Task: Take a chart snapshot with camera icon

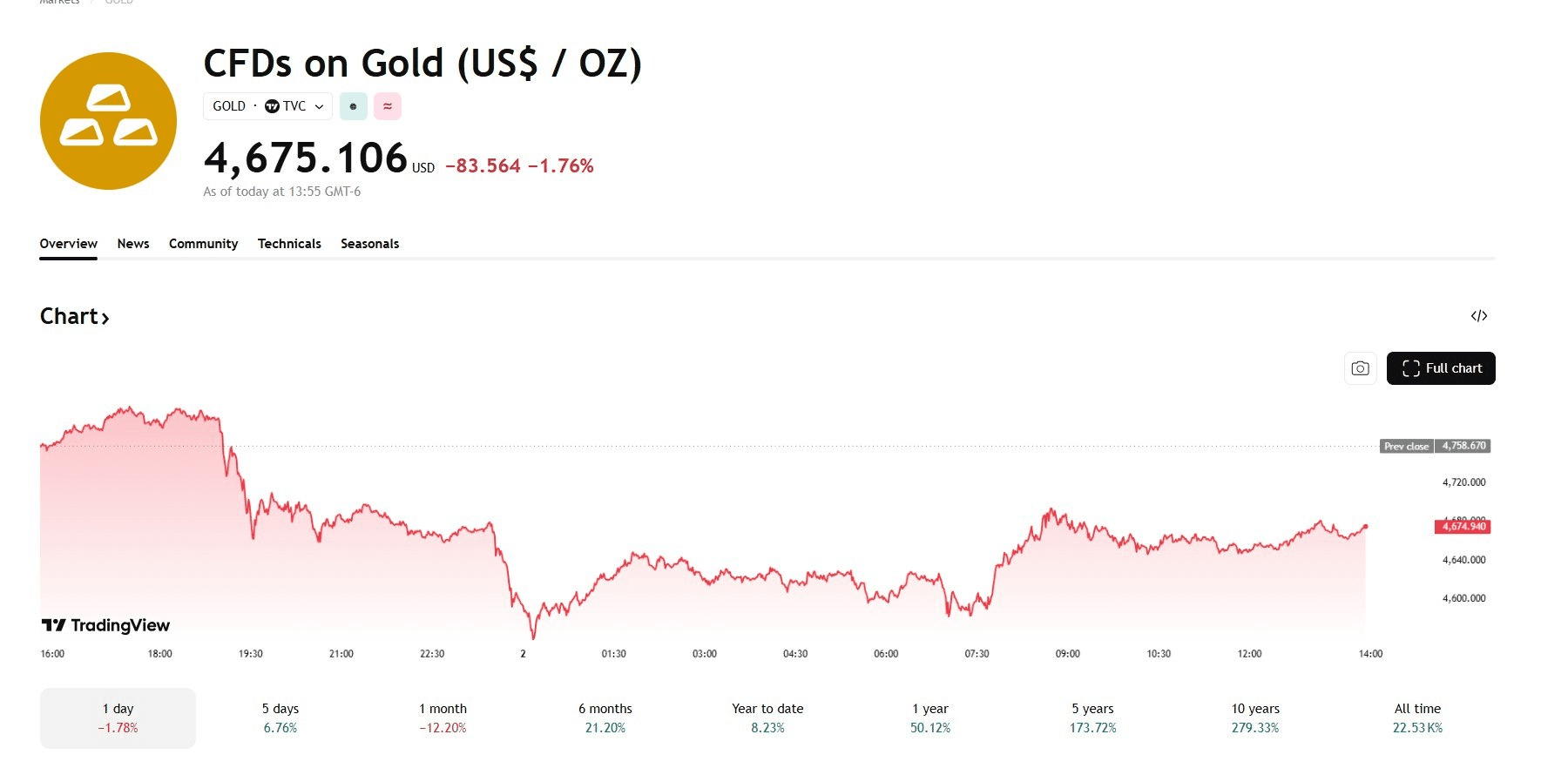Action: 1360,368
